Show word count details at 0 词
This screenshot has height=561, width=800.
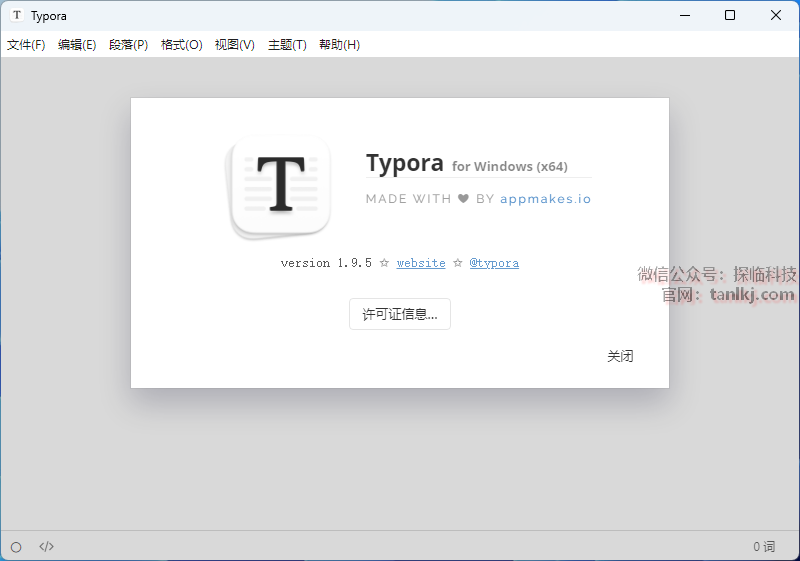[x=764, y=547]
